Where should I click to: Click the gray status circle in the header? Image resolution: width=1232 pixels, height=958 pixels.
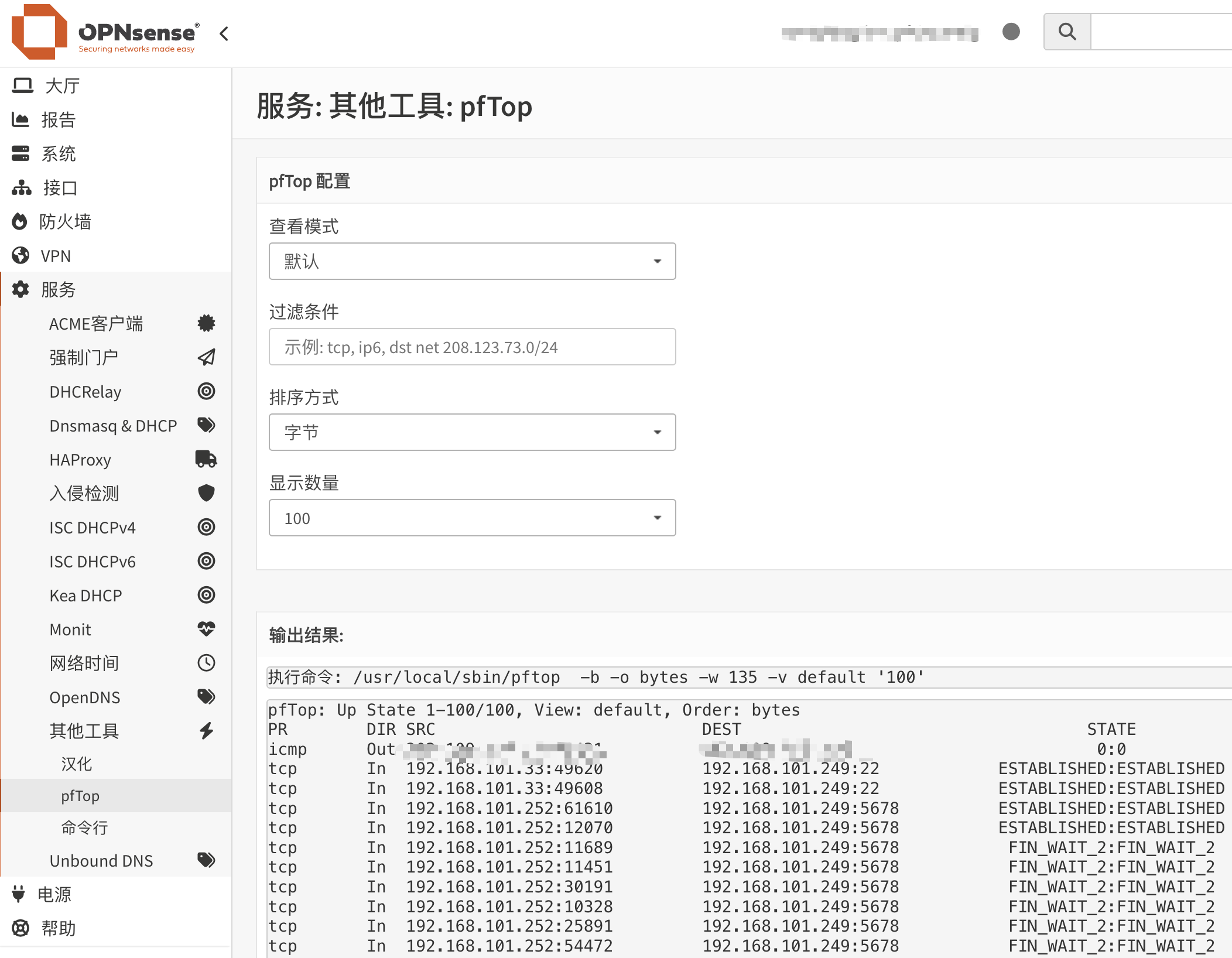coord(1011,32)
